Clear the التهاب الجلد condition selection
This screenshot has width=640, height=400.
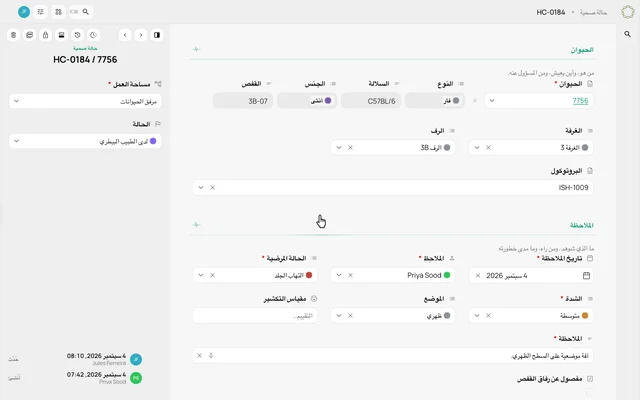point(212,276)
